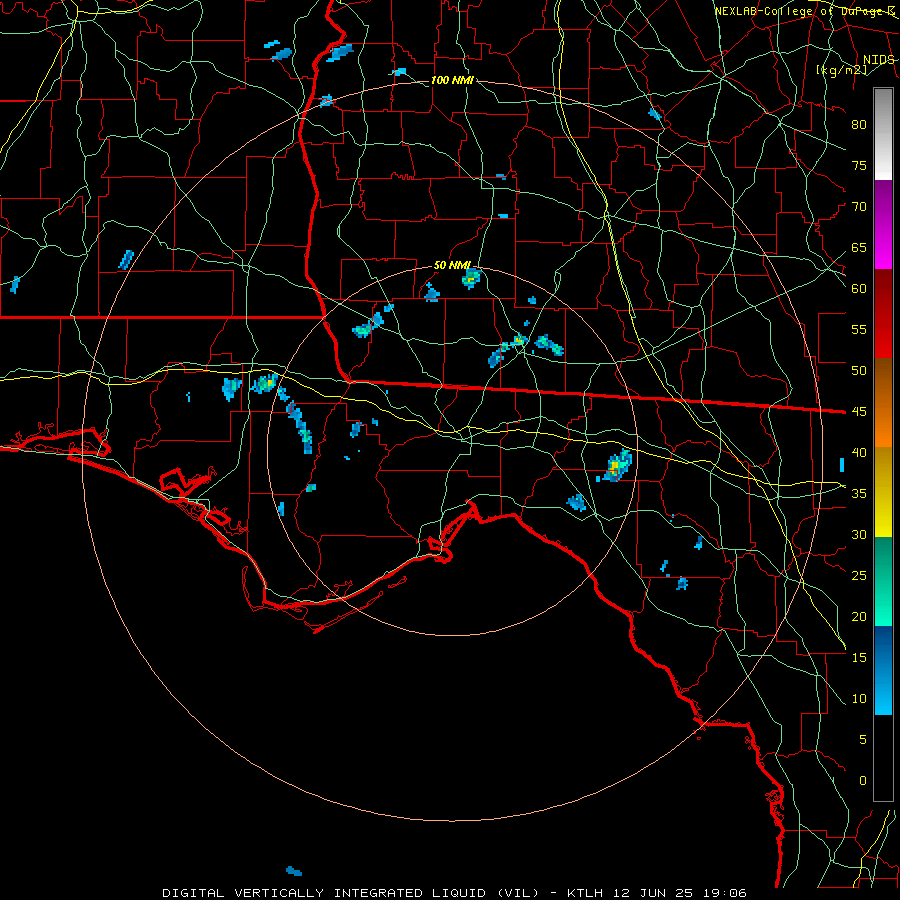
Task: Click the scale value 0
Action: pyautogui.click(x=863, y=781)
